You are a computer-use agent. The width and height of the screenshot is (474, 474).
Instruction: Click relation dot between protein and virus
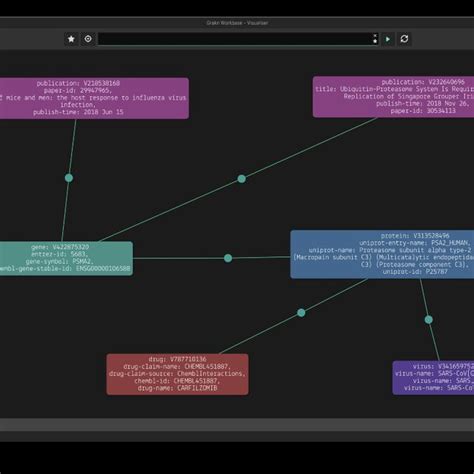click(429, 320)
